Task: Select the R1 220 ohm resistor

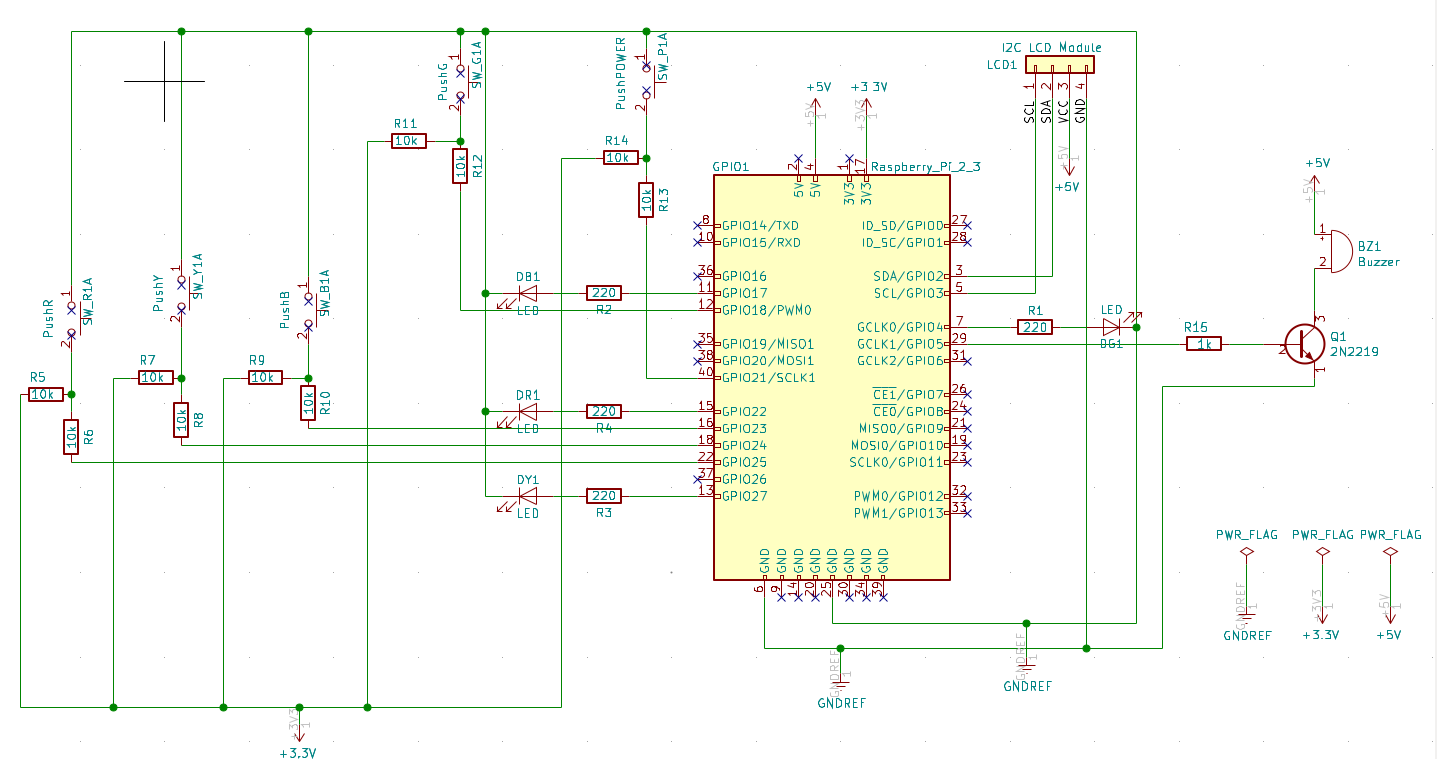Action: (1035, 326)
